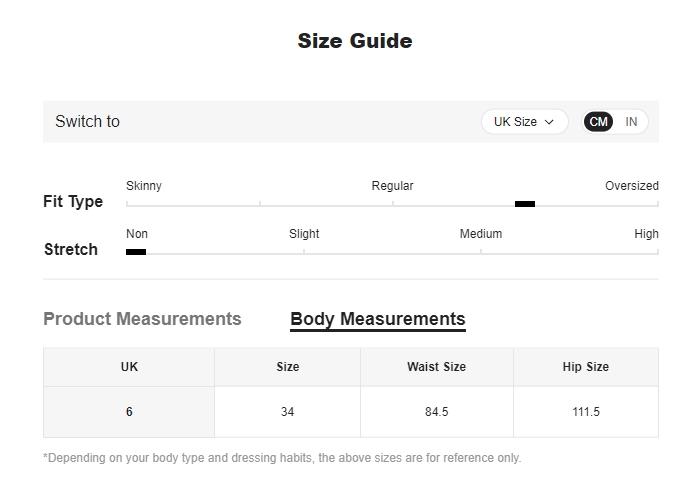Viewport: 689px width, 489px height.
Task: Click the Skinny fit label
Action: click(144, 186)
